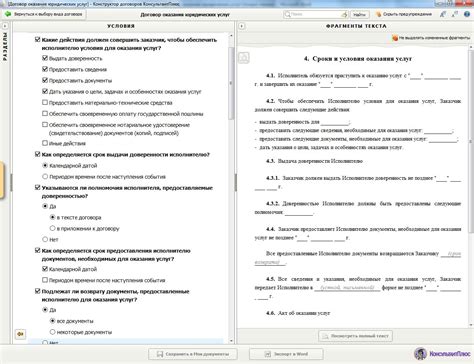This screenshot has height=364, width=474.
Task: Click the icon inside the search field's right end
Action: tap(344, 14)
